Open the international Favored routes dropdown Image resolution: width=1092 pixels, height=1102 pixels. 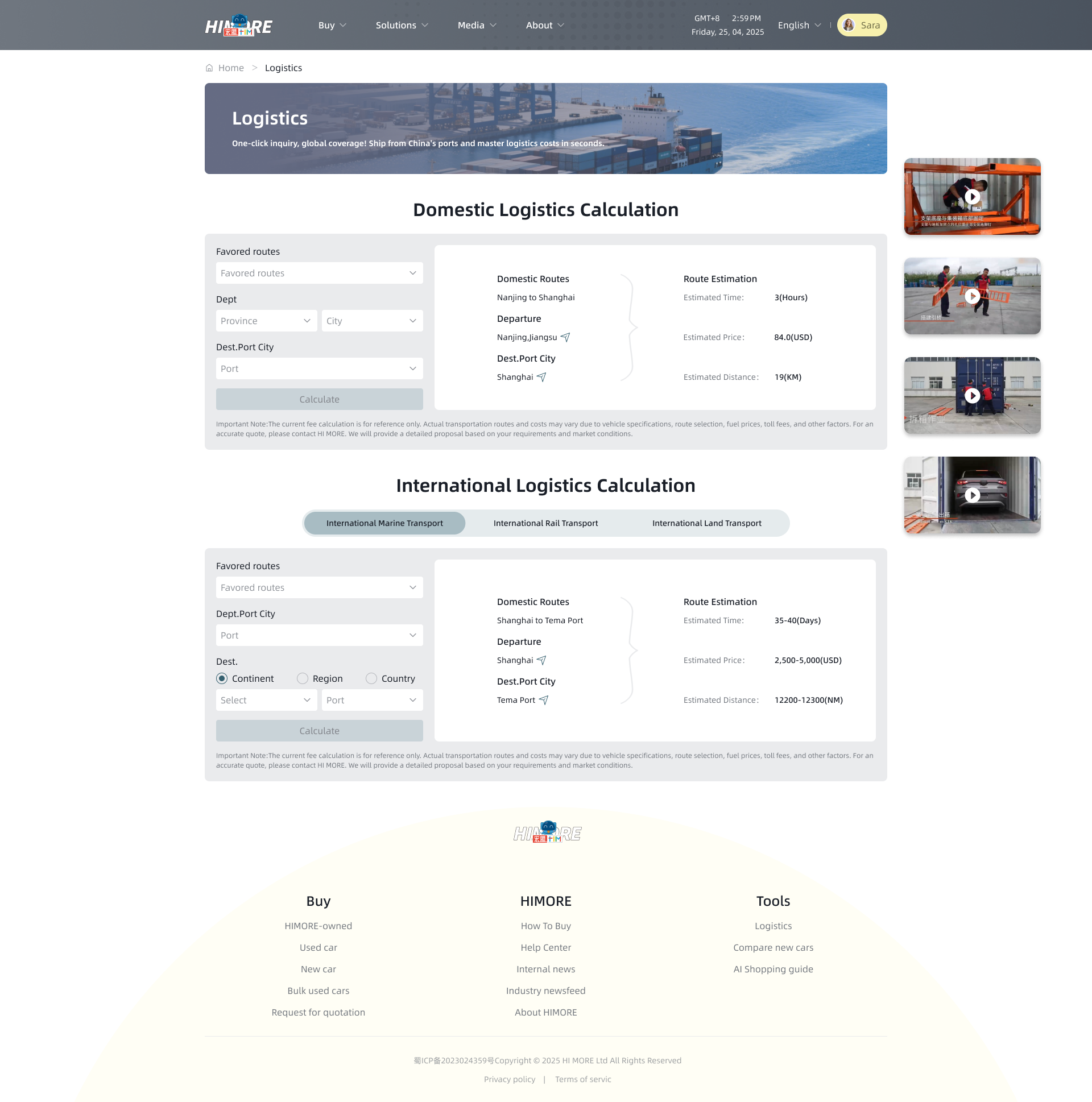click(320, 587)
